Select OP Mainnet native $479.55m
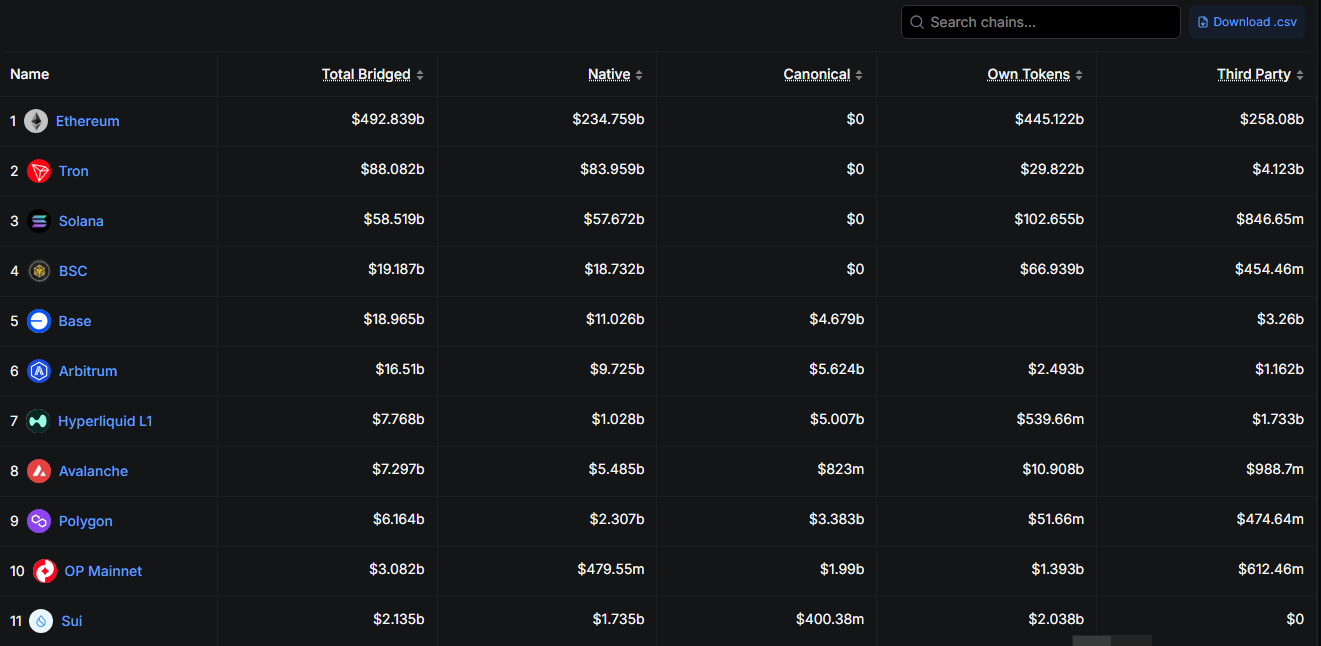Viewport: 1321px width, 646px height. [x=611, y=569]
